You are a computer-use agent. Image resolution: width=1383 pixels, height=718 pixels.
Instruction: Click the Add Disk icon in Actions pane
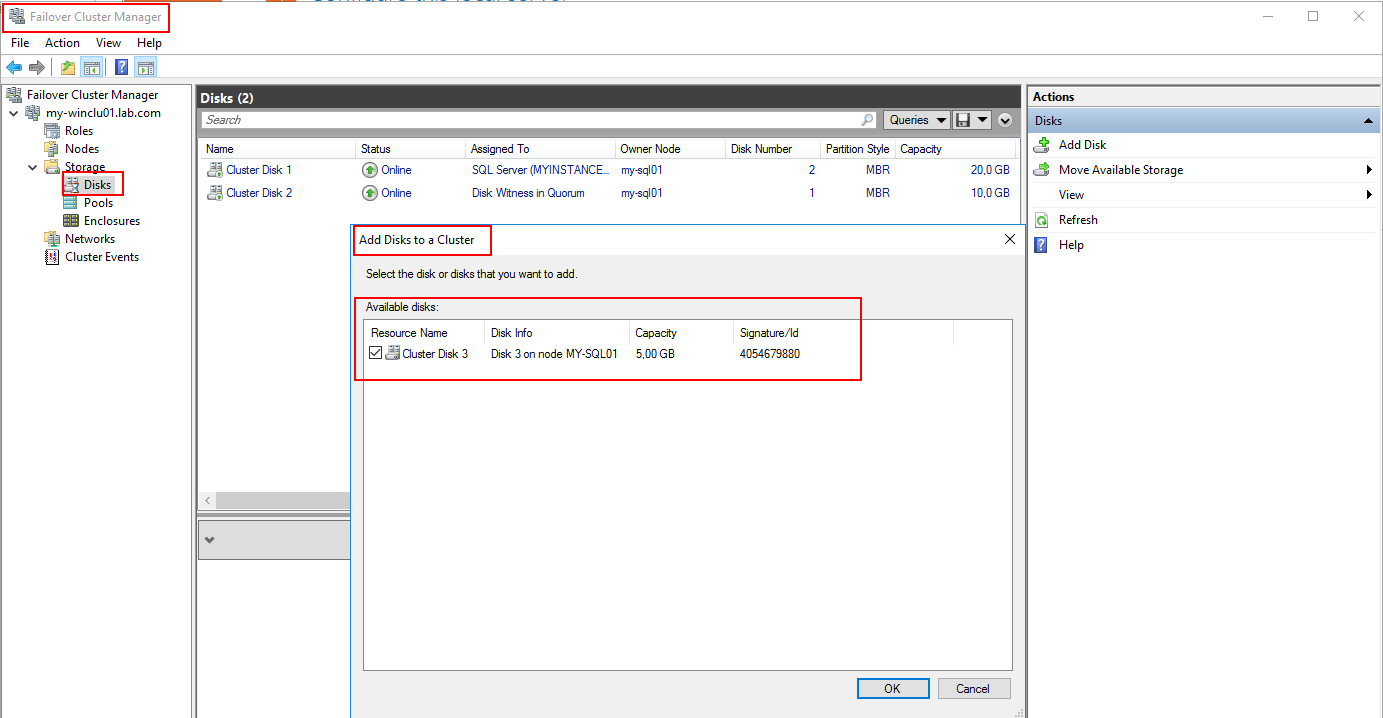(x=1041, y=145)
